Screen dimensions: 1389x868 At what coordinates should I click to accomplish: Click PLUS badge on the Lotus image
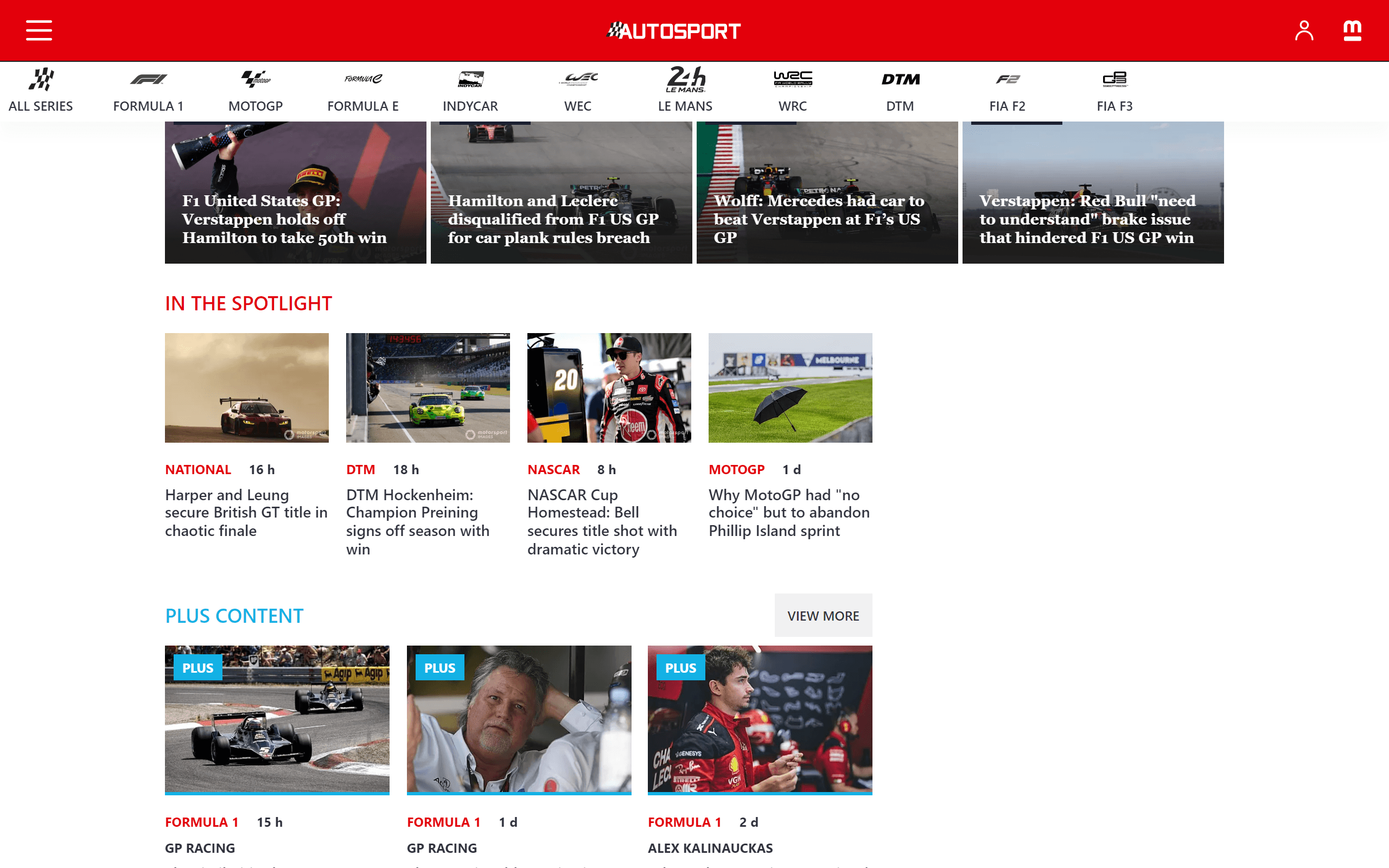tap(197, 668)
